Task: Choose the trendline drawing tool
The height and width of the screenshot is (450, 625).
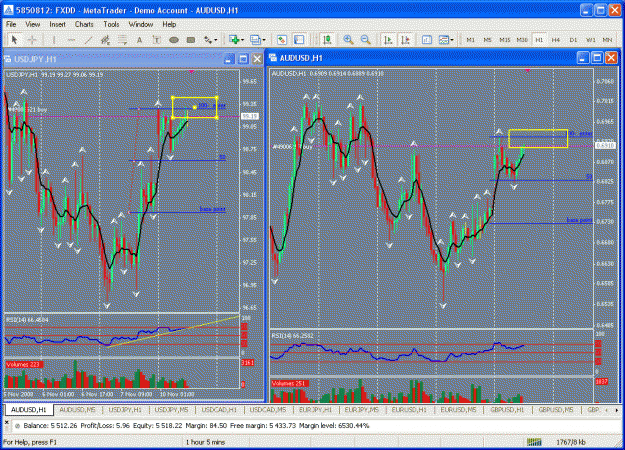Action: (88, 39)
